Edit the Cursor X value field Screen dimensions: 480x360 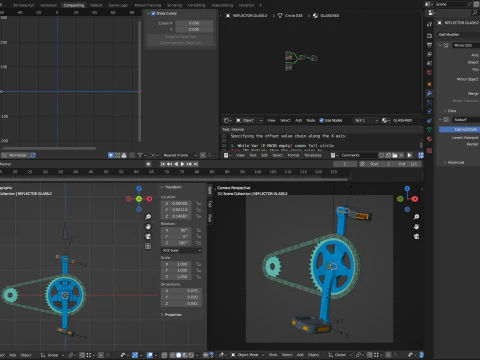194,23
